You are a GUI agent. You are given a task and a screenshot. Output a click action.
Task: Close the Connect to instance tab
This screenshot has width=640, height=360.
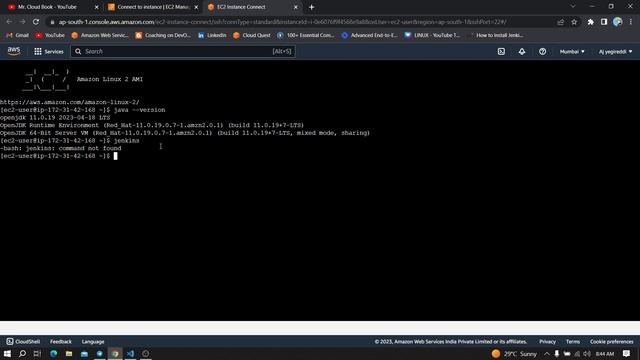point(196,7)
